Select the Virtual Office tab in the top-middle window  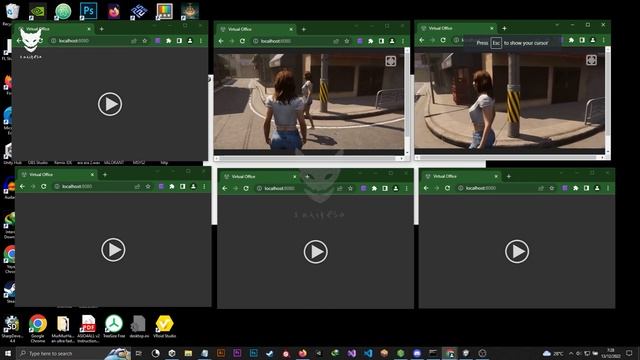[x=256, y=29]
